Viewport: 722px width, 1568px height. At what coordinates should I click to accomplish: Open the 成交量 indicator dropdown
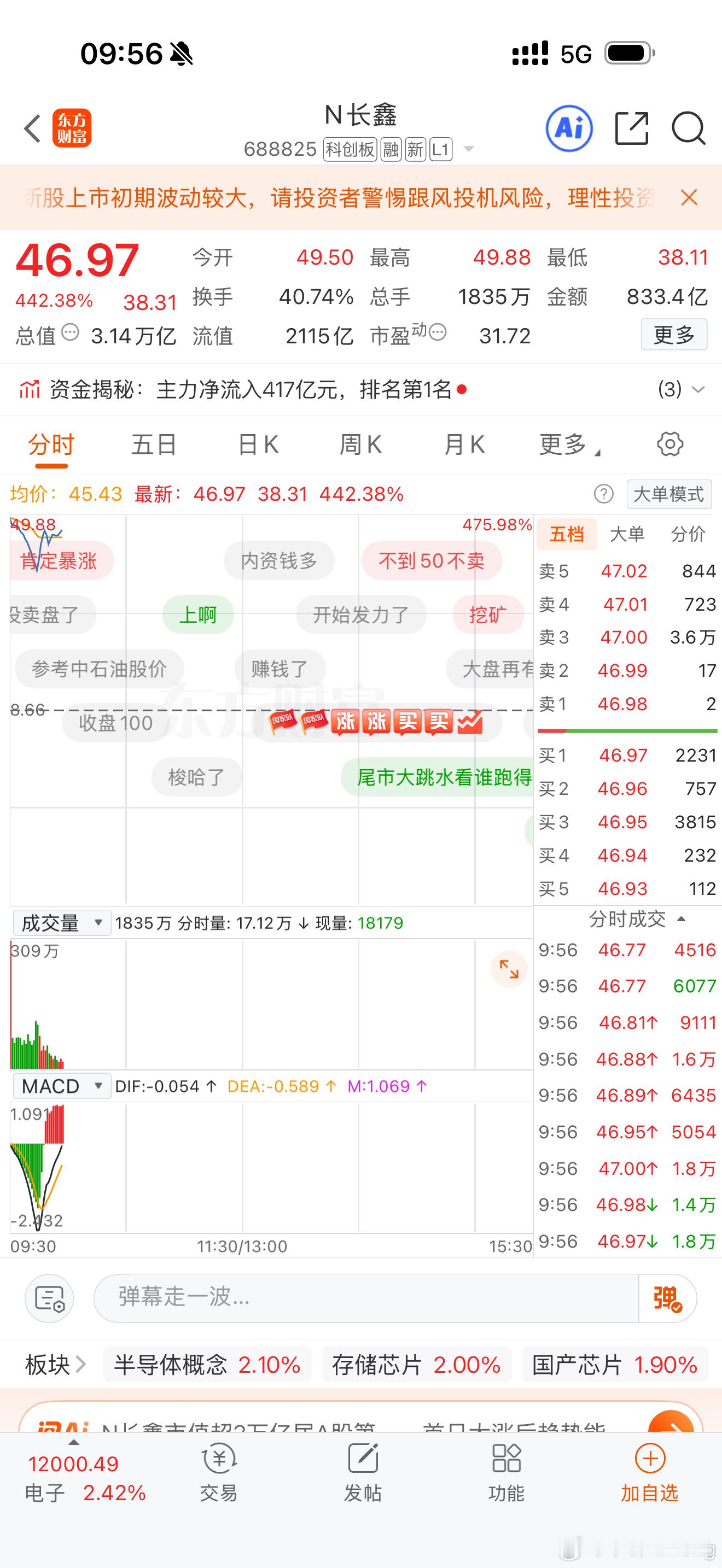pyautogui.click(x=61, y=923)
